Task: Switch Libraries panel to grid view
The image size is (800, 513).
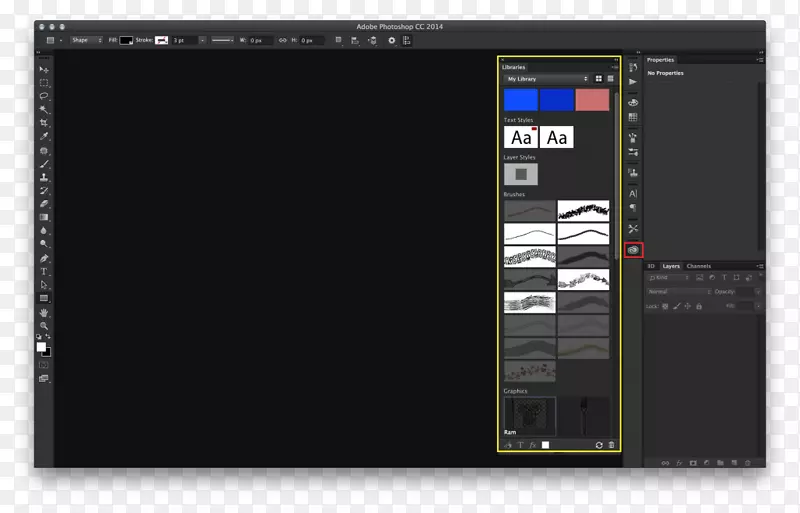Action: (599, 78)
